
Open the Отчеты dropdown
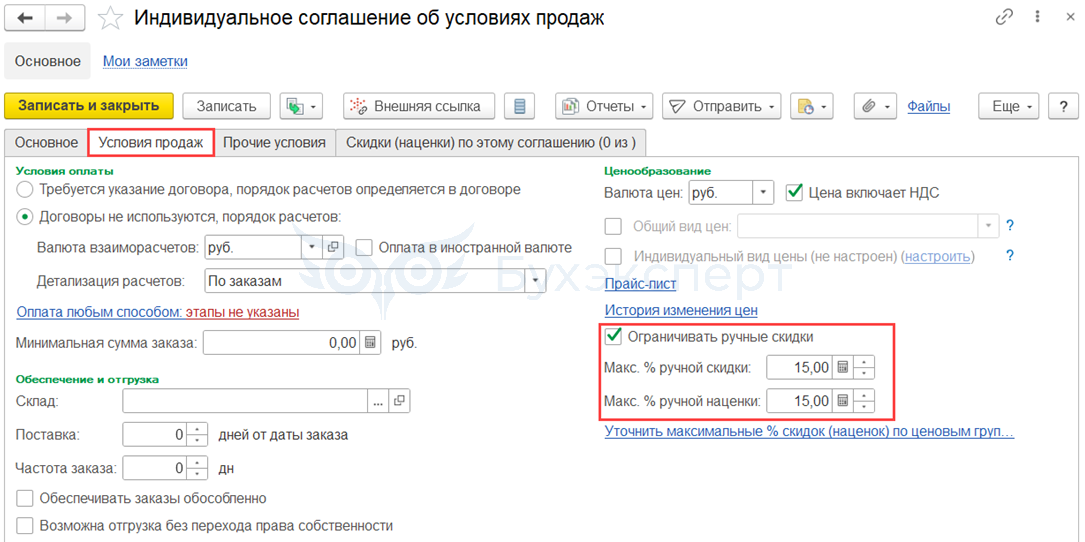(603, 107)
